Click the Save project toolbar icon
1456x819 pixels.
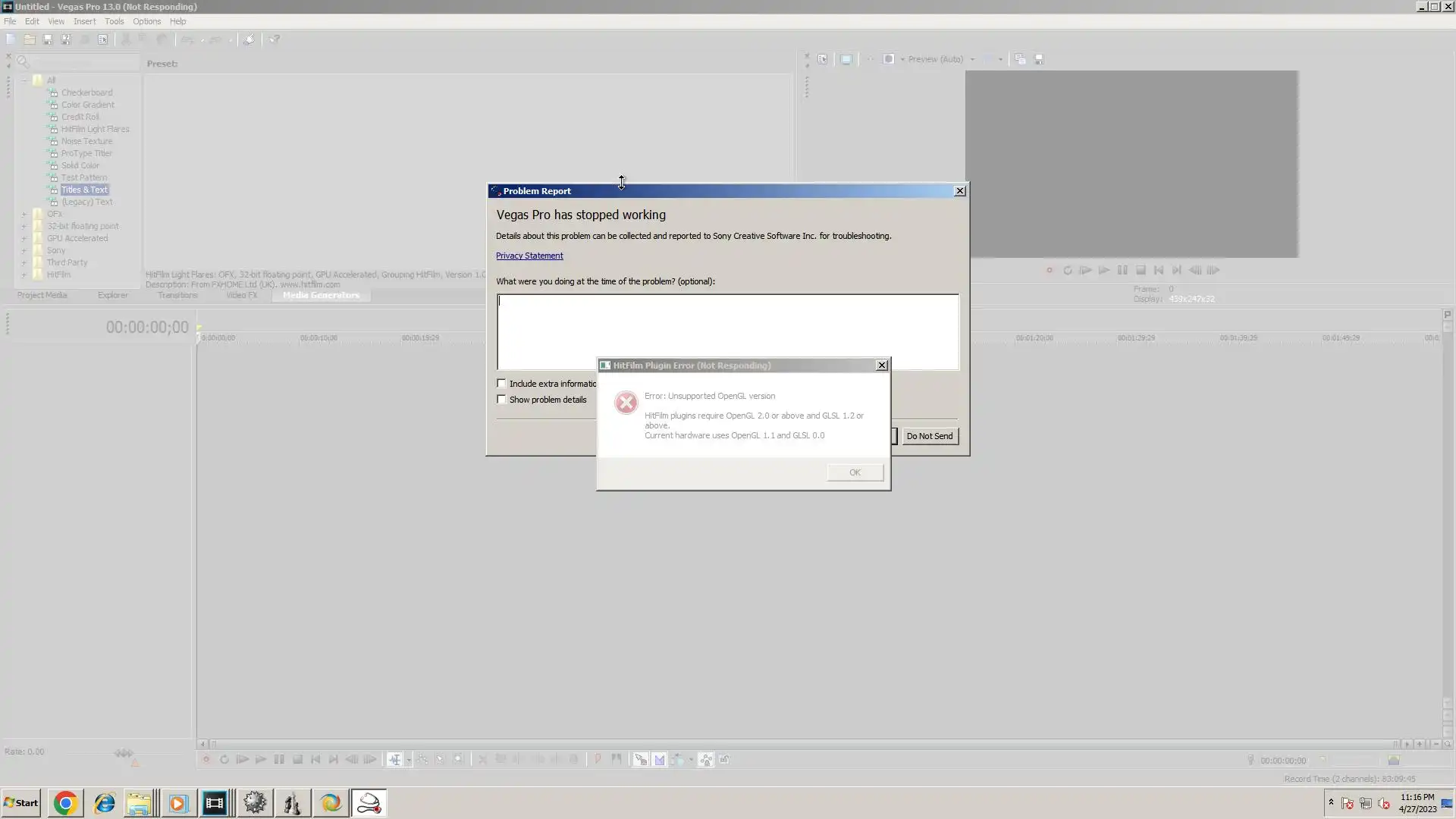click(48, 39)
